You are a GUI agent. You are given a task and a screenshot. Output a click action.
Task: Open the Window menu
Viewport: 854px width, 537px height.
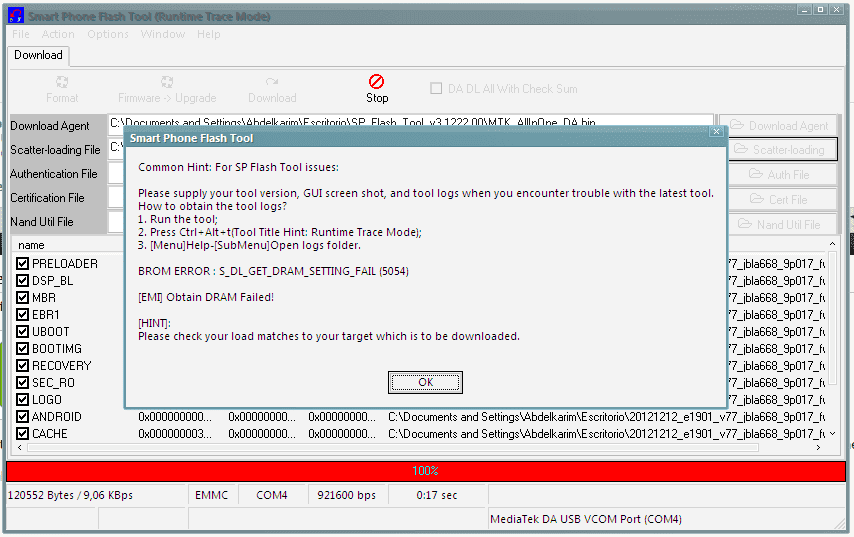163,34
